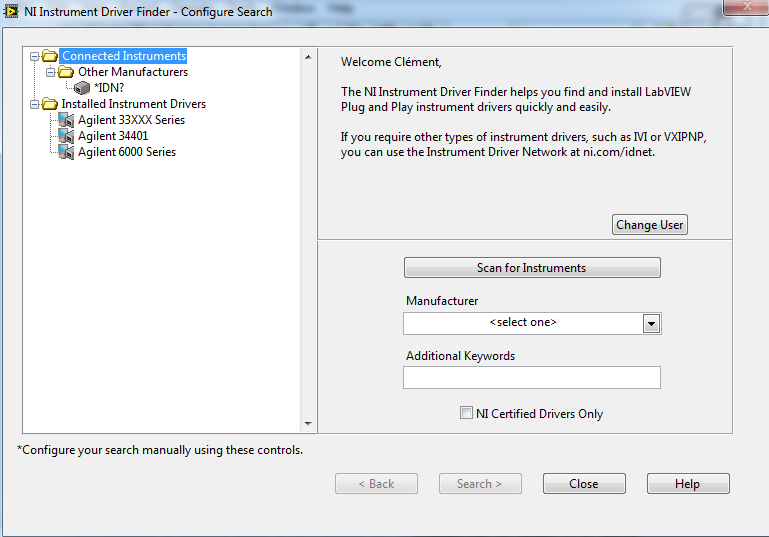This screenshot has width=769, height=537.
Task: Click the tree scrollbar up arrow
Action: pos(308,57)
